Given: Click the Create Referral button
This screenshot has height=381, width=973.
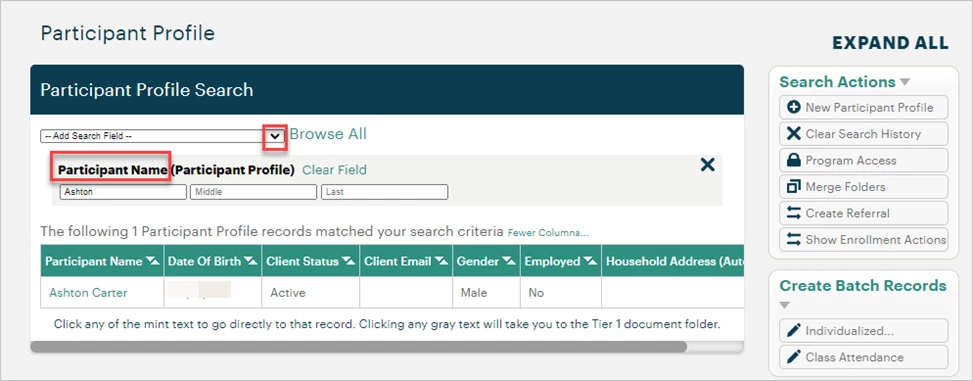Looking at the screenshot, I should pos(863,213).
